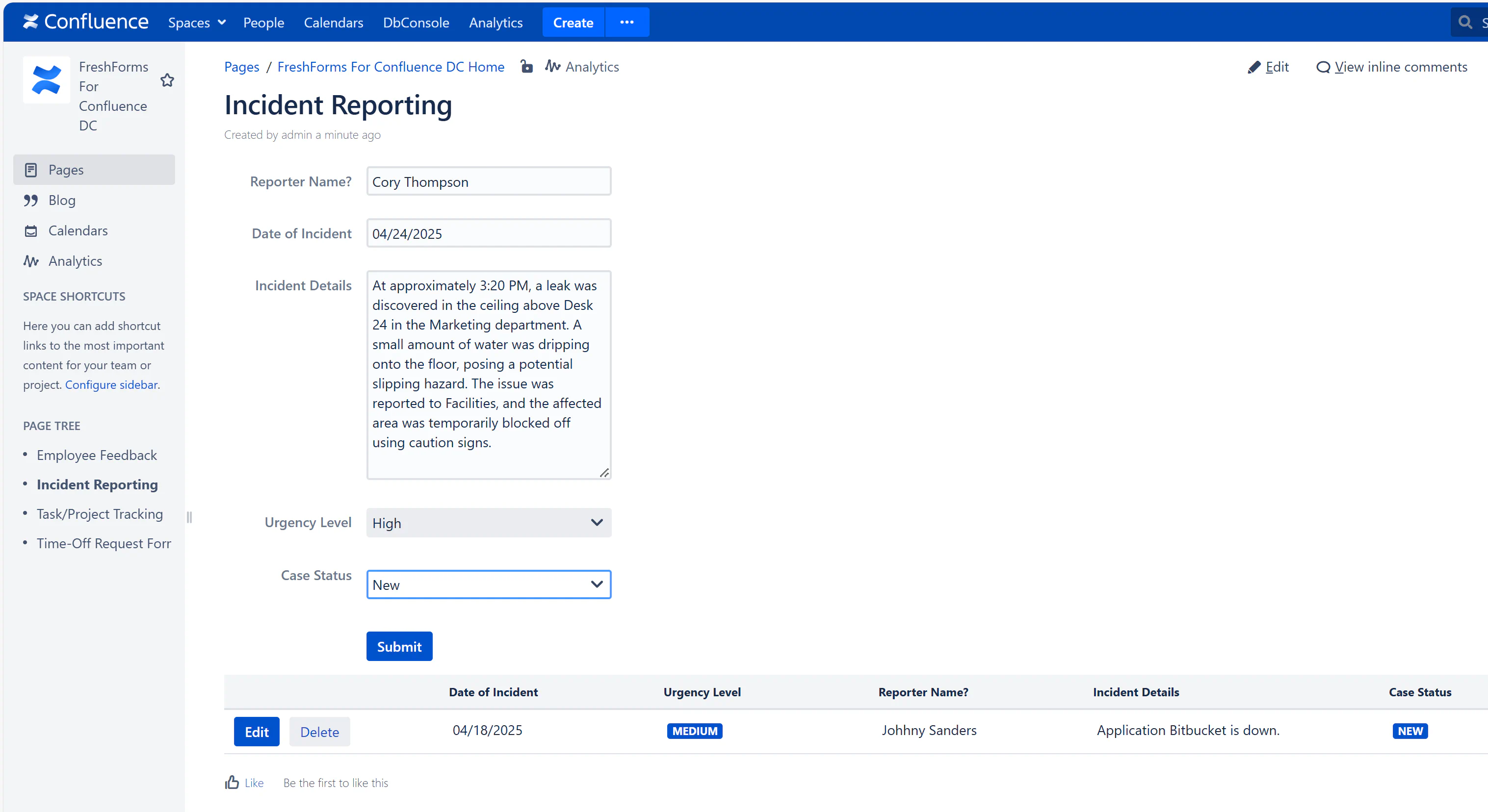Open the FreshForms space logo
This screenshot has width=1488, height=812.
click(46, 80)
